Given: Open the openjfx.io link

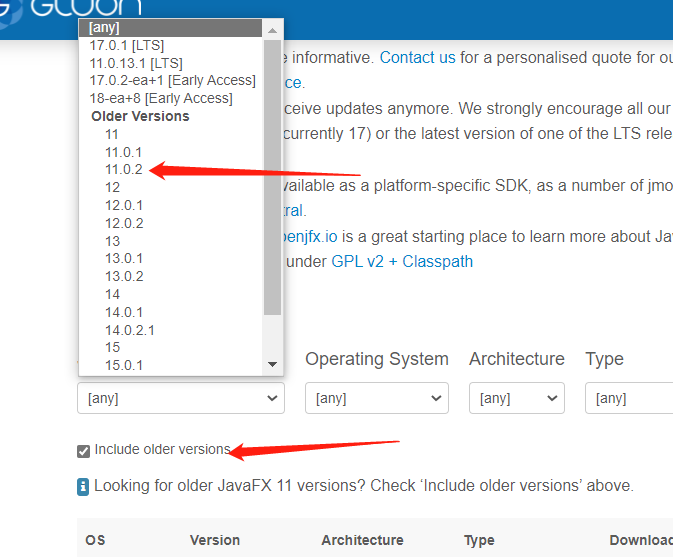Looking at the screenshot, I should (310, 236).
